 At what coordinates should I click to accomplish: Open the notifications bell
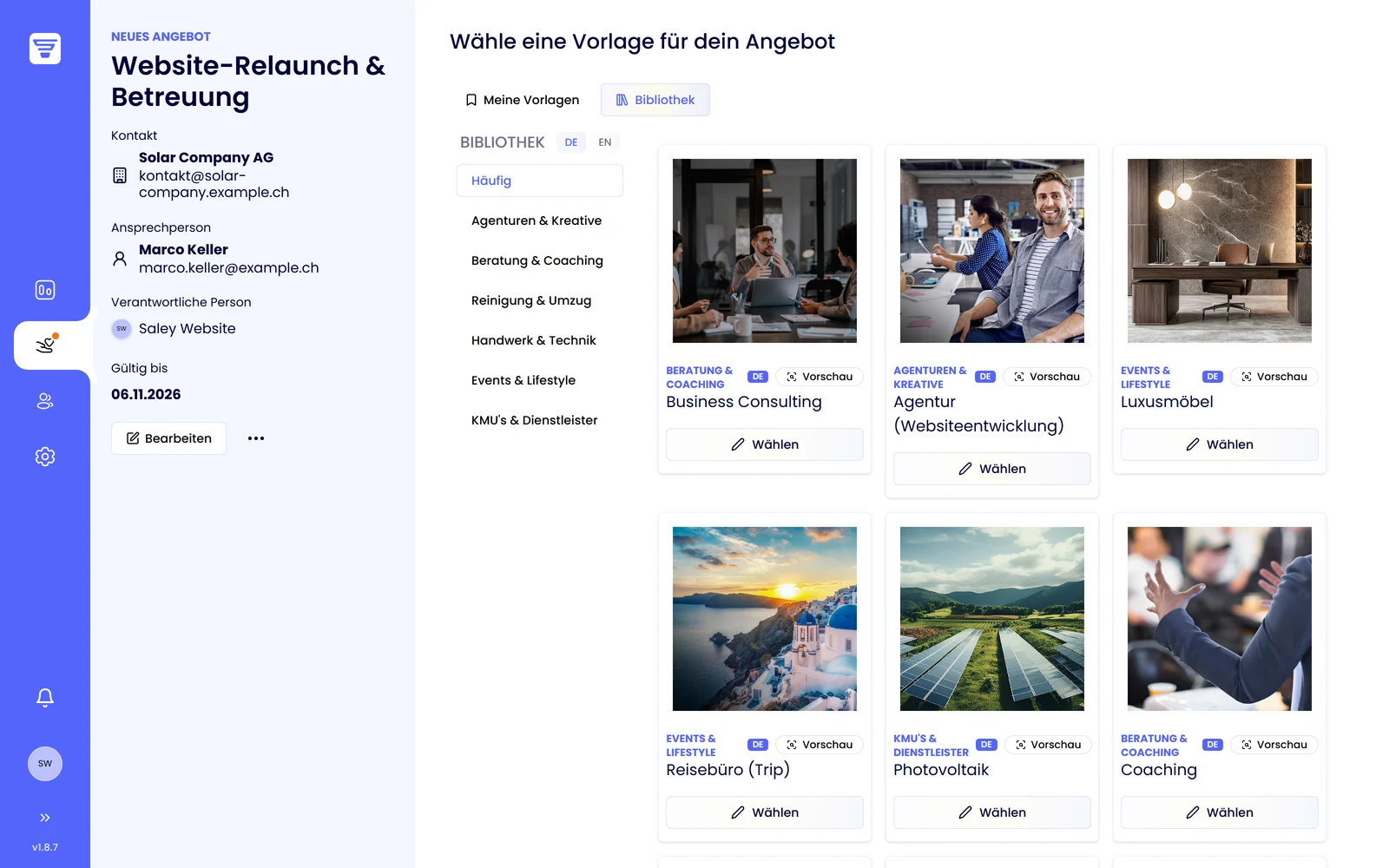pos(45,698)
